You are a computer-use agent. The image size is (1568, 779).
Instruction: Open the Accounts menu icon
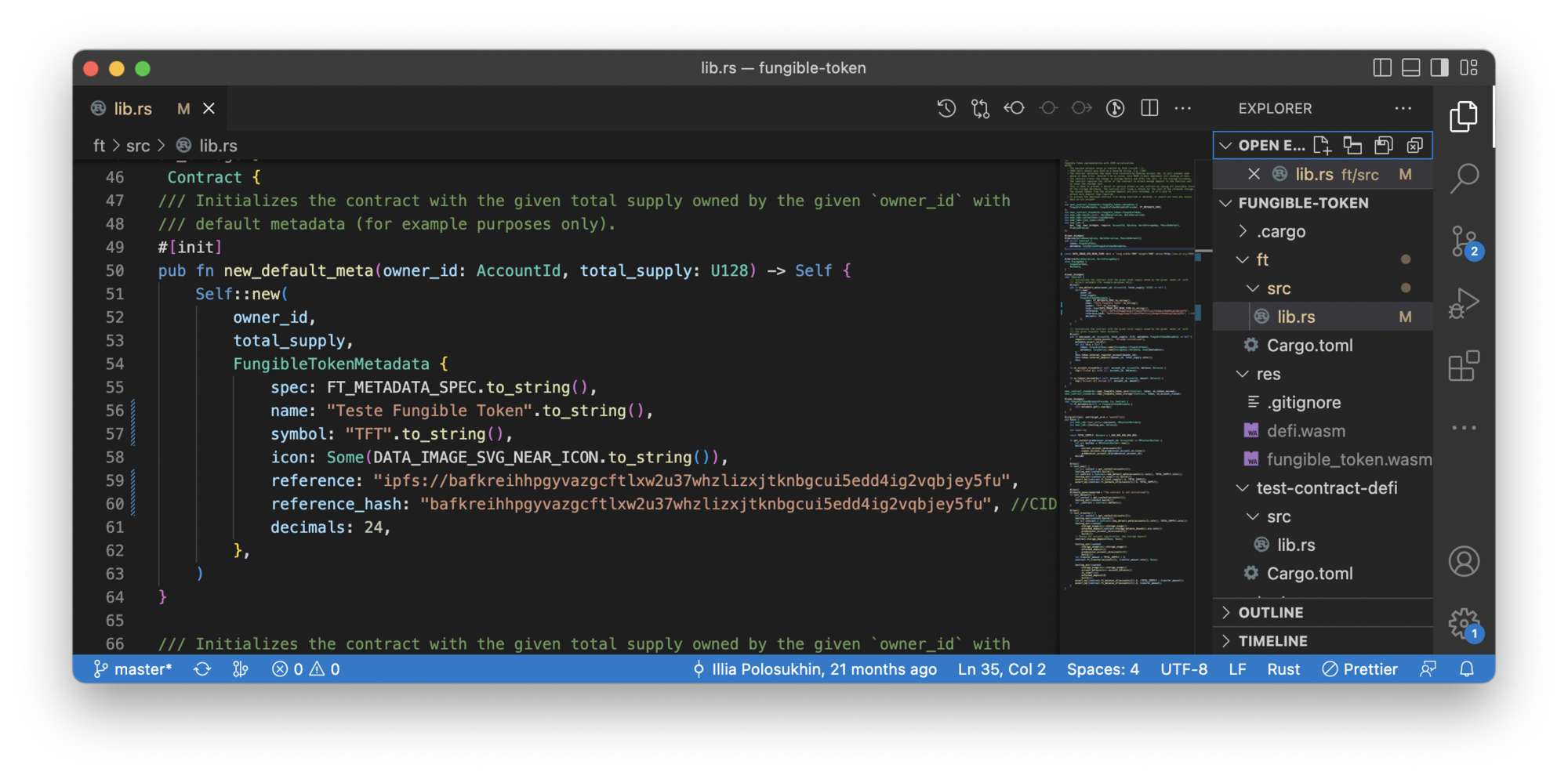[1464, 561]
